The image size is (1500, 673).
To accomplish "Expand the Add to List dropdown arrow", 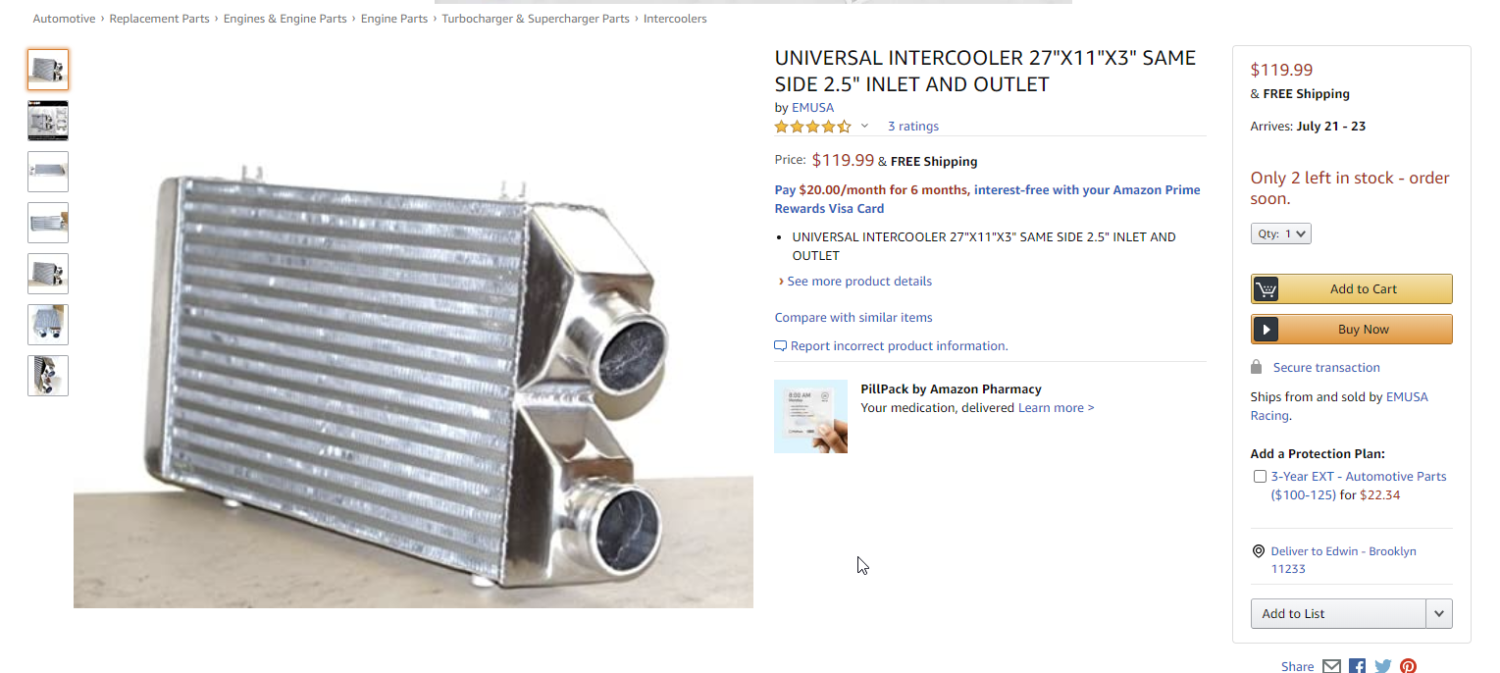I will pyautogui.click(x=1439, y=613).
